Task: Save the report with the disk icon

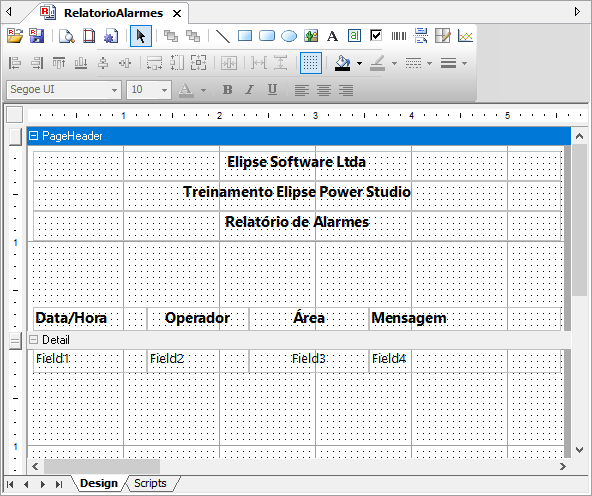Action: (x=37, y=36)
